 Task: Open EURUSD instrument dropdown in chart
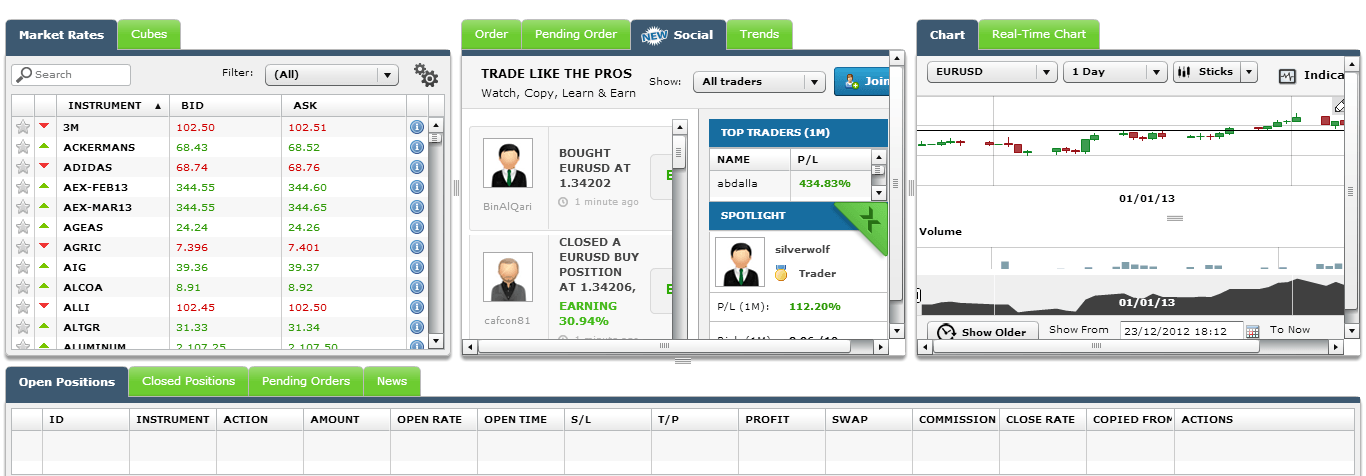tap(992, 72)
